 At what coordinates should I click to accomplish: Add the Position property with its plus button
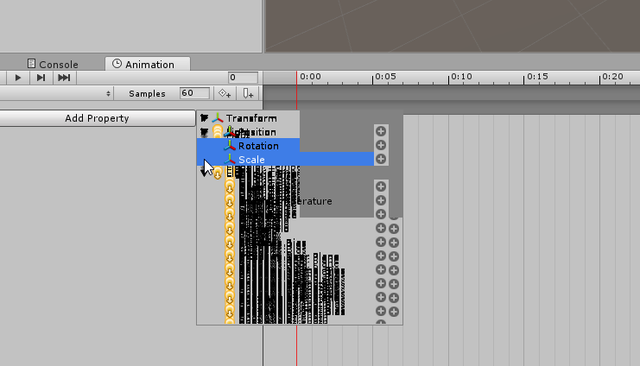coord(381,131)
